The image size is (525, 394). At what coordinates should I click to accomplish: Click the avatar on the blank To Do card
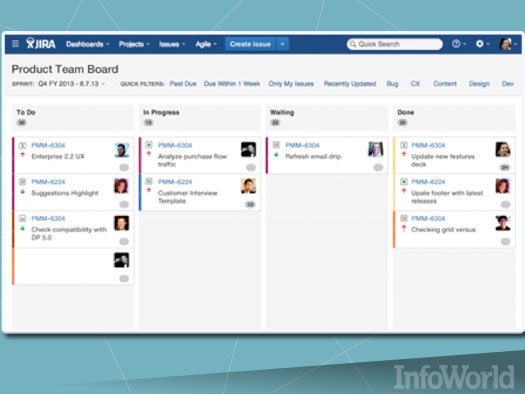click(x=121, y=260)
